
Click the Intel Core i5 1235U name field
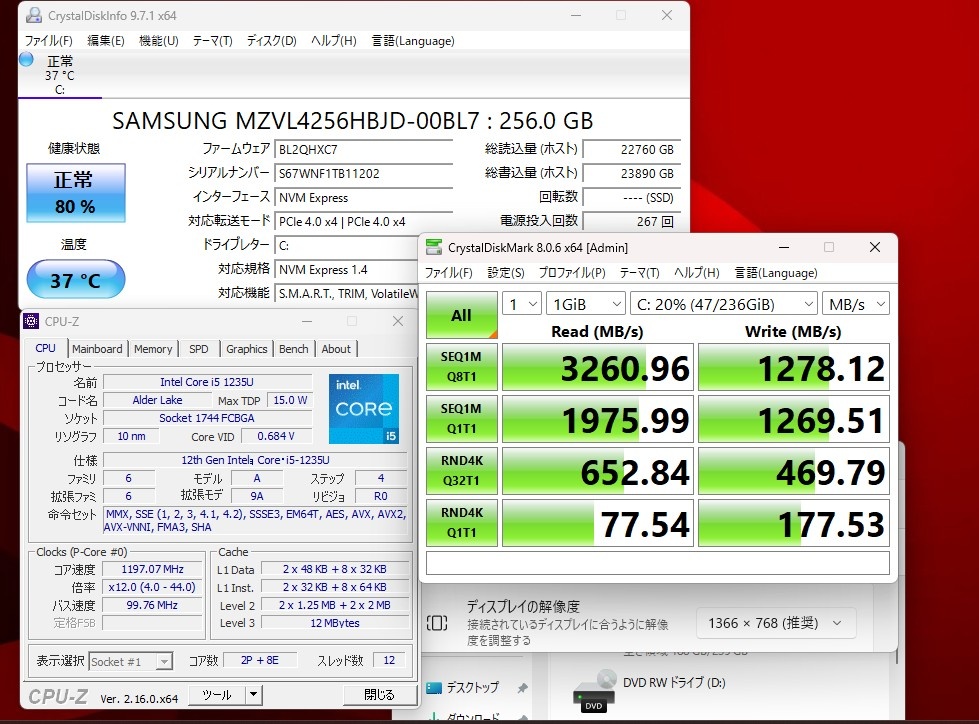click(x=207, y=382)
